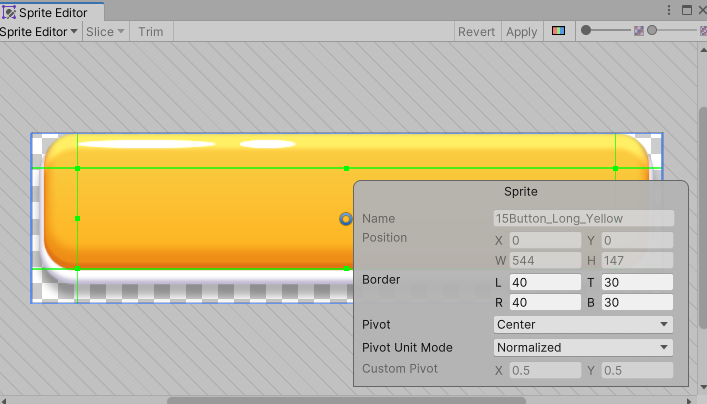Click the top-center green border handle

pos(346,168)
